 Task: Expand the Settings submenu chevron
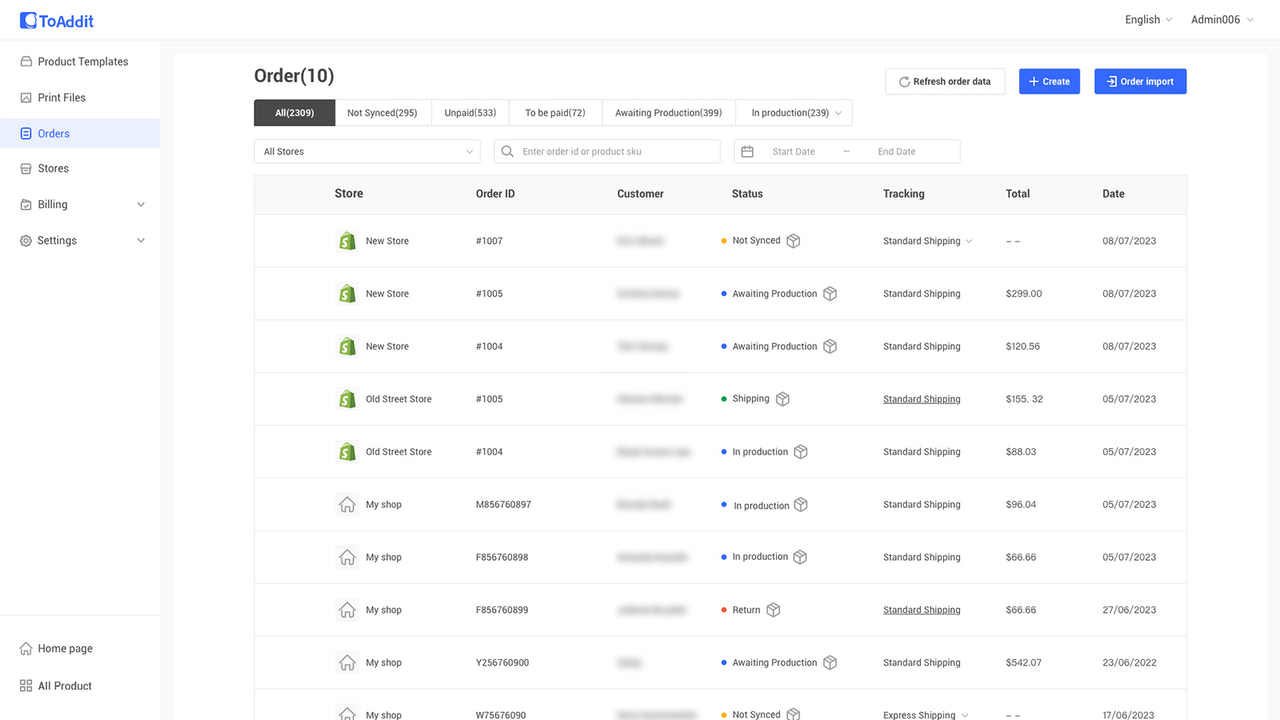(141, 241)
